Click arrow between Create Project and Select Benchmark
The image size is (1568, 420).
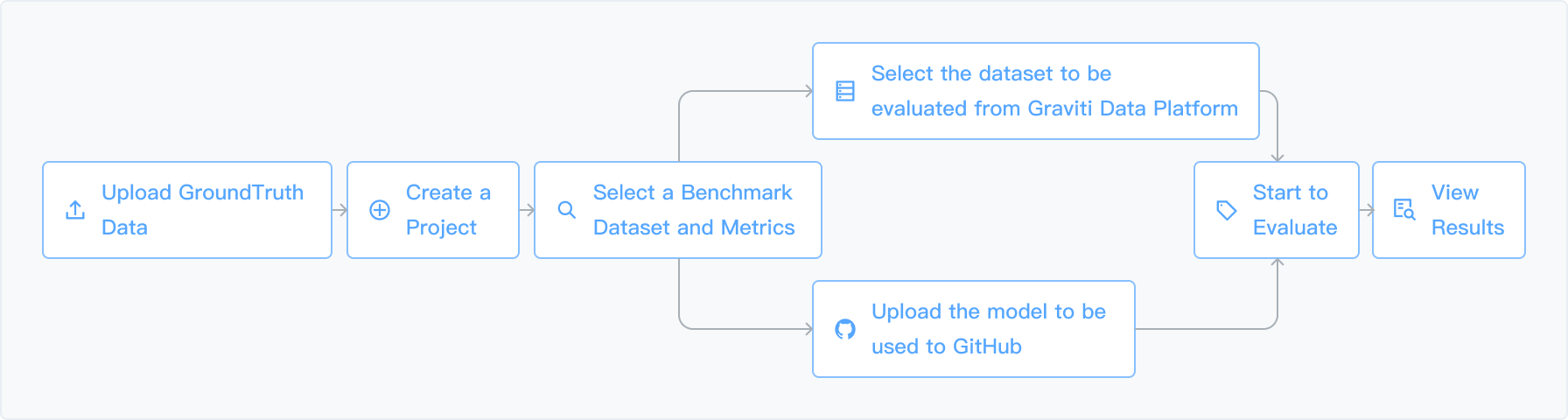[x=527, y=210]
